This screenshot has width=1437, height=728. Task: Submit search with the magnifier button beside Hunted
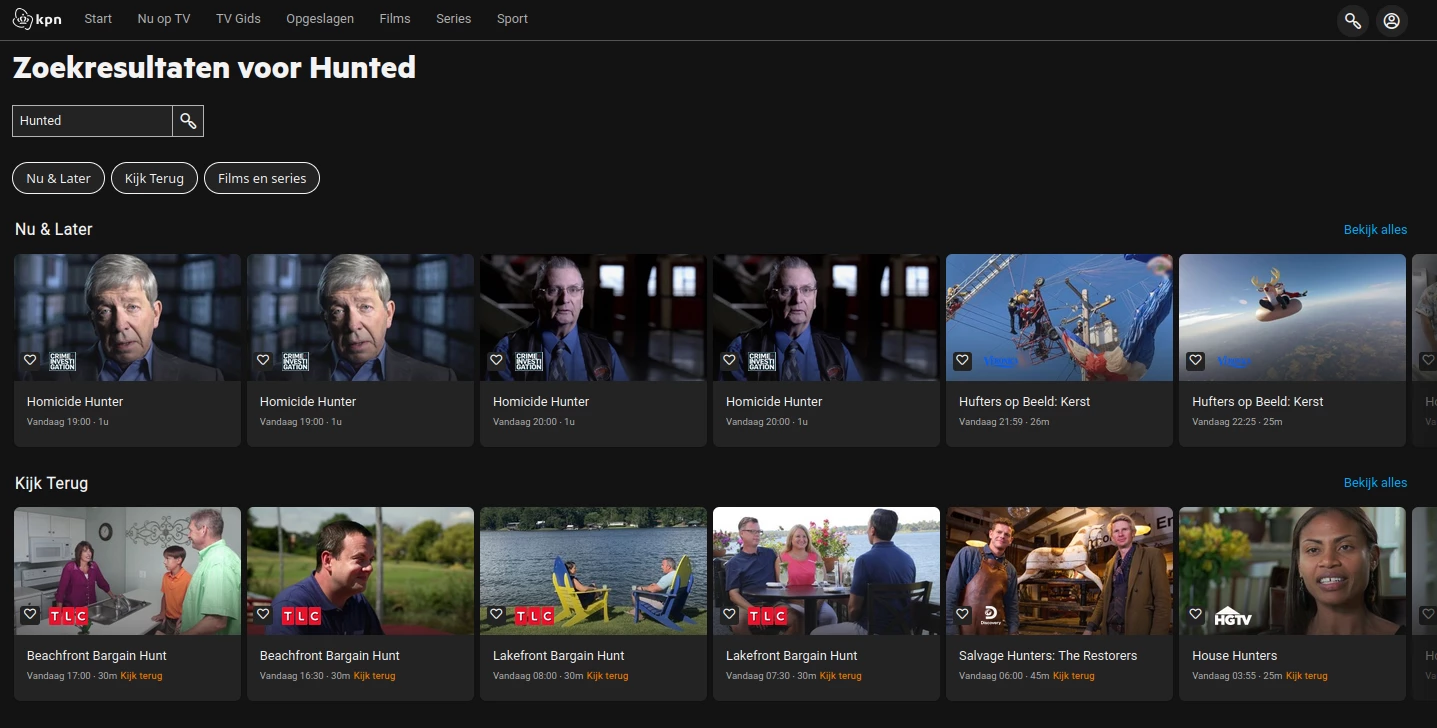(188, 121)
